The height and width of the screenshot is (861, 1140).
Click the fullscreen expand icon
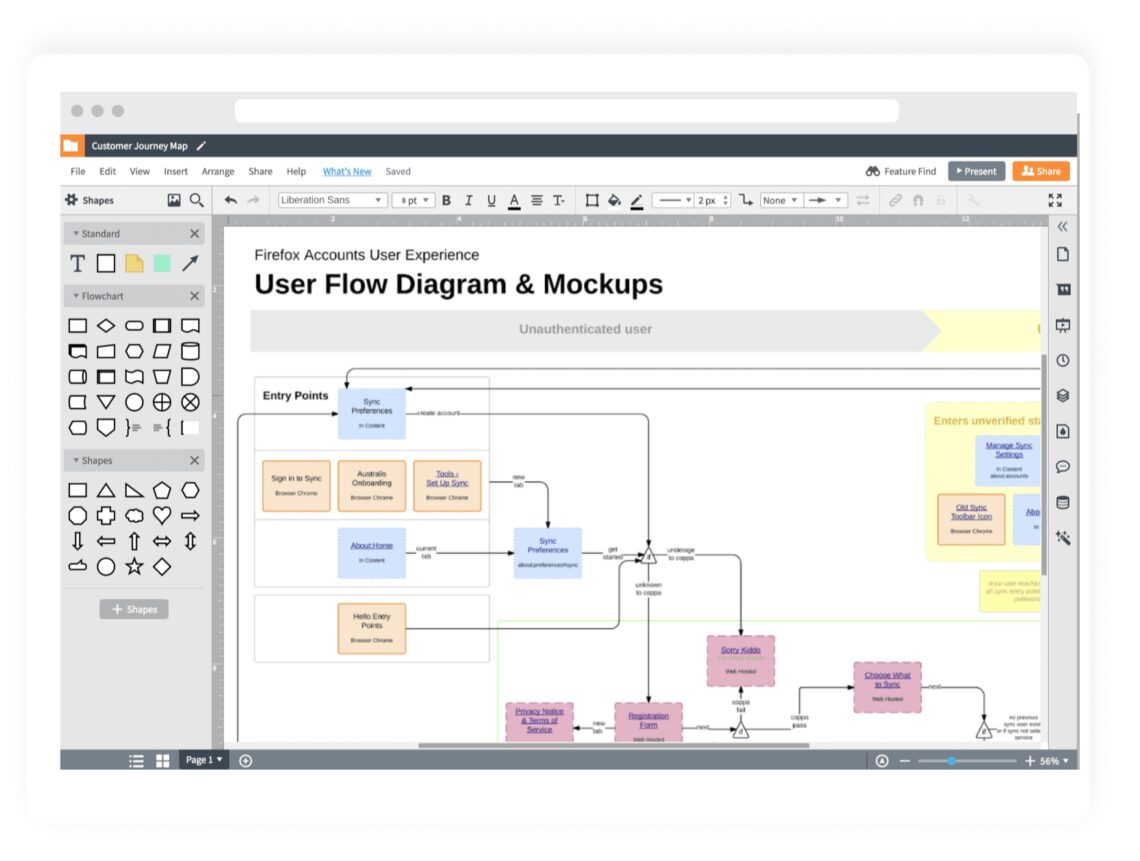point(1055,200)
